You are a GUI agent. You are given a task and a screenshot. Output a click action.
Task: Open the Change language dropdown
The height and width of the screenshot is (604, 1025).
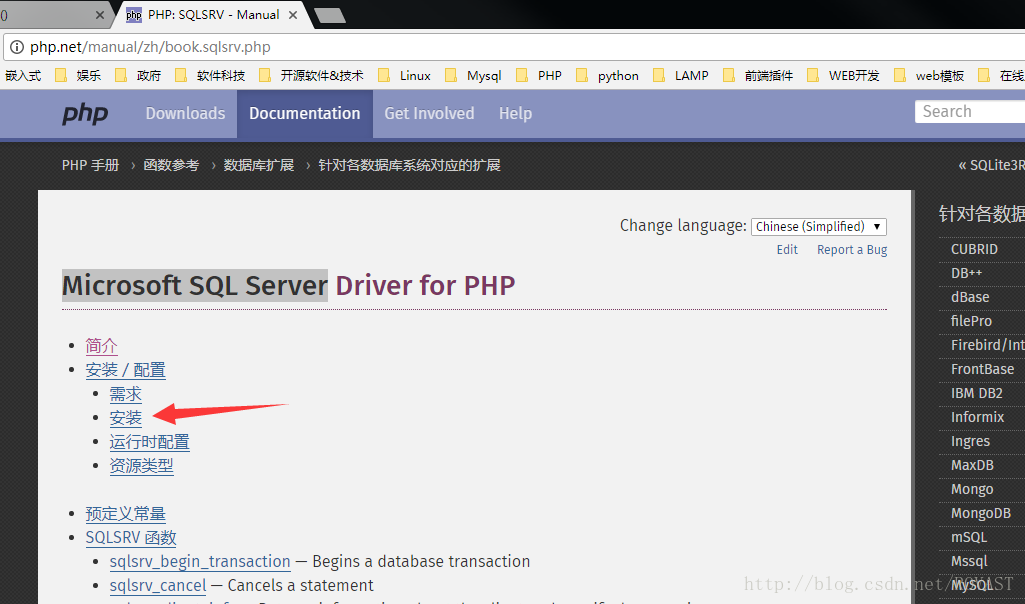point(819,227)
